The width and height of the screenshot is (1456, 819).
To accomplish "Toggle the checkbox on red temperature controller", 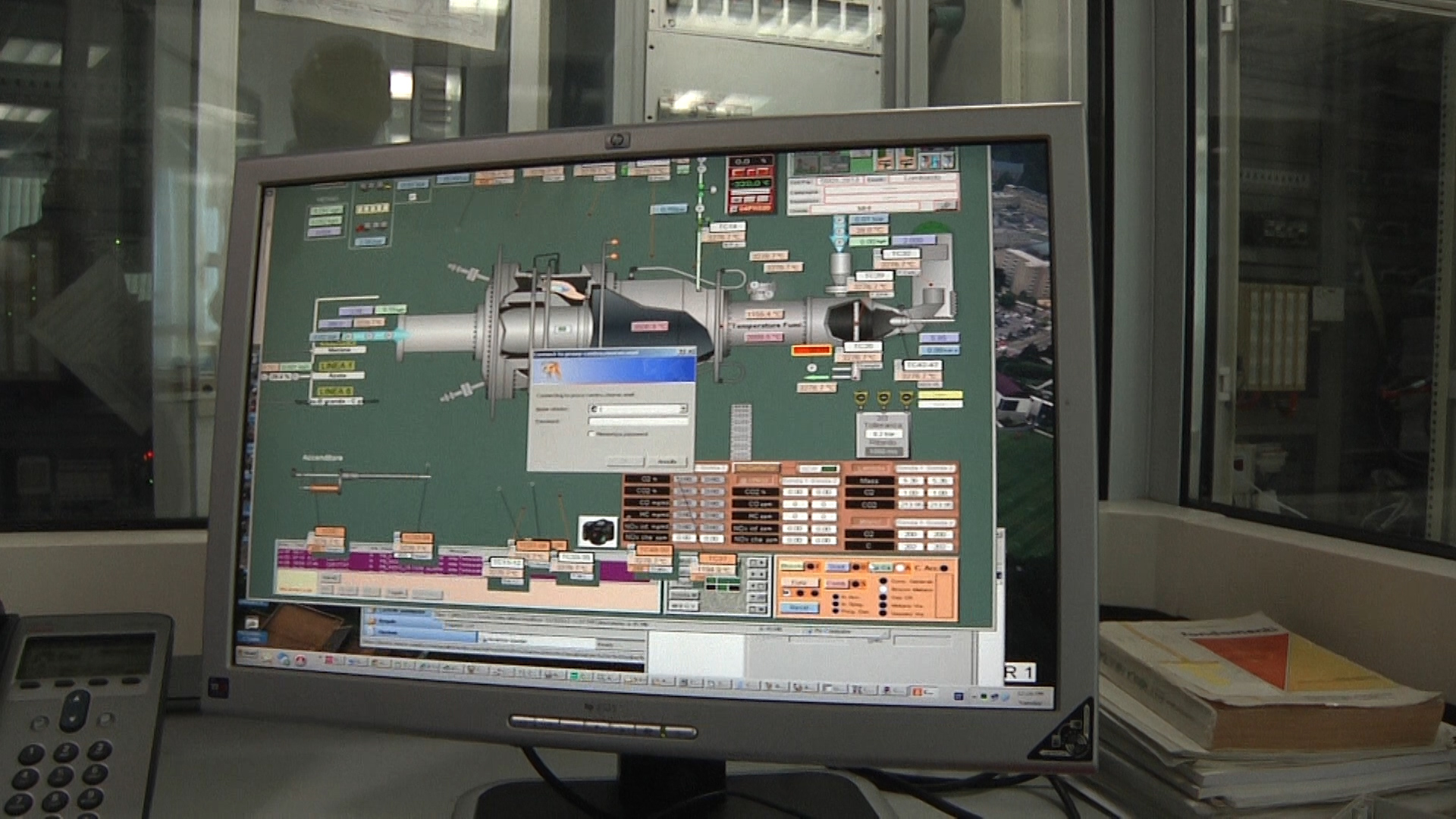I will pyautogui.click(x=733, y=208).
